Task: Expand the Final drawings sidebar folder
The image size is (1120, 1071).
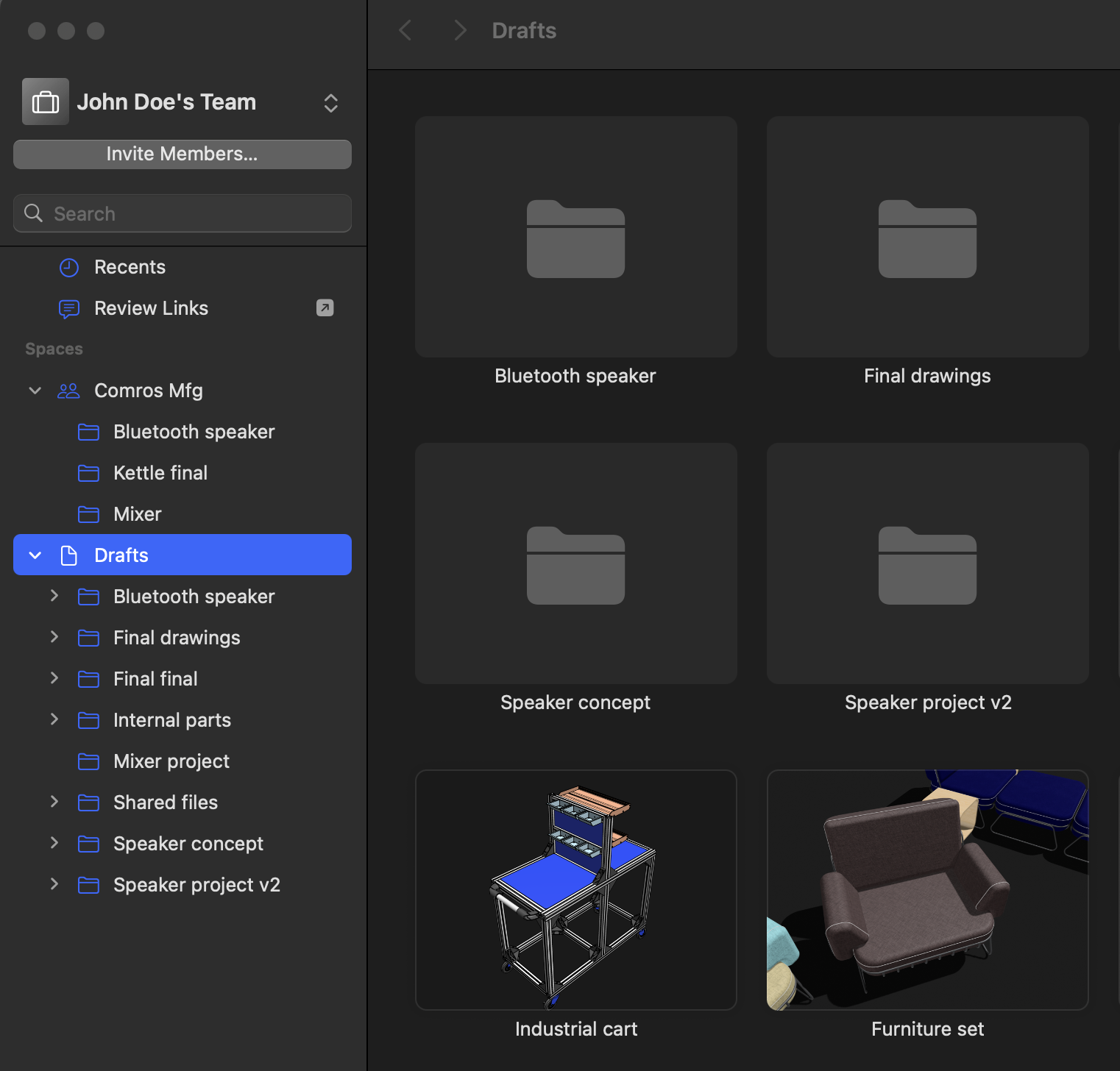Action: (54, 637)
